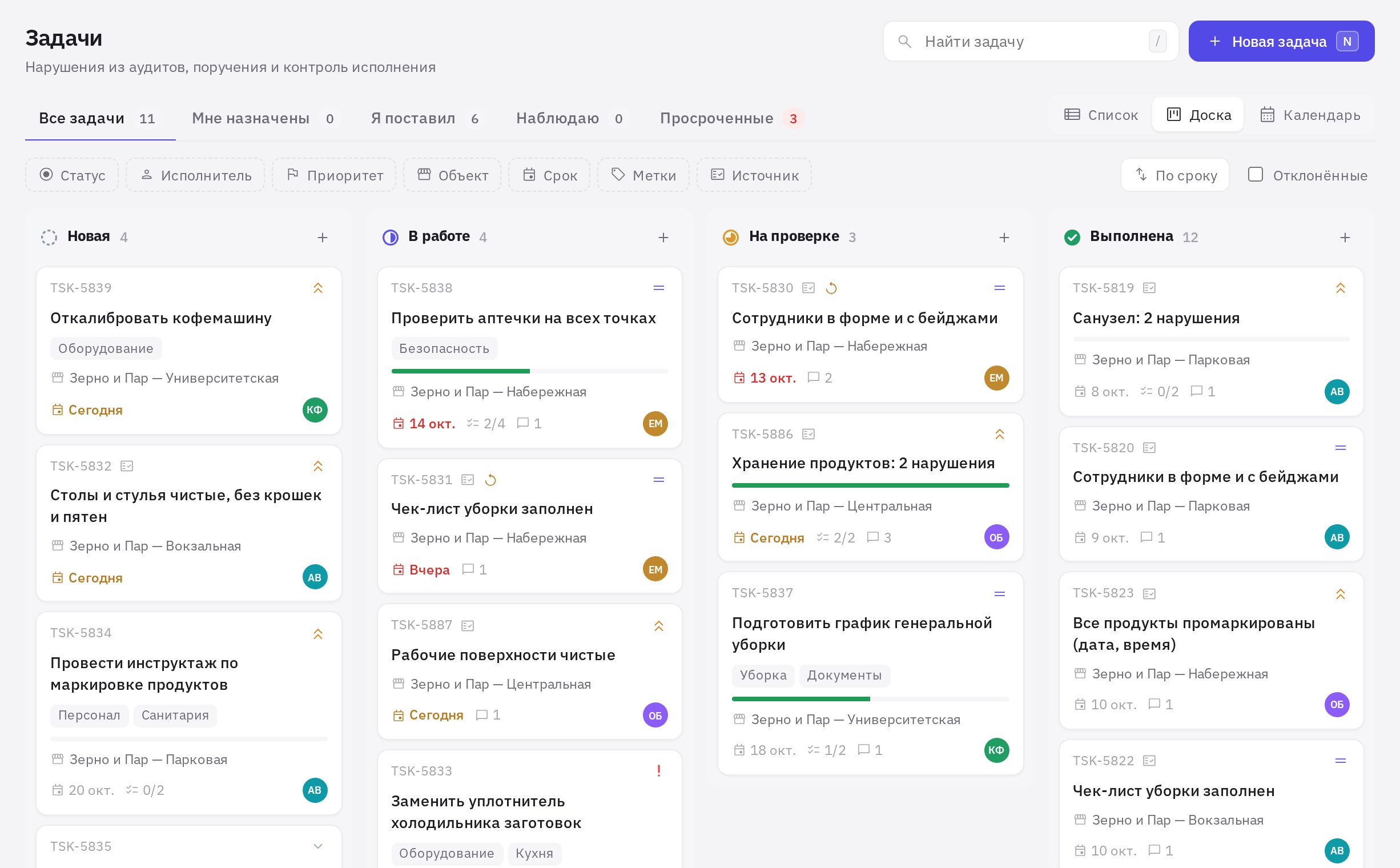Screen dimensions: 1400x868
Task: Open the Срок filter
Action: coord(549,175)
